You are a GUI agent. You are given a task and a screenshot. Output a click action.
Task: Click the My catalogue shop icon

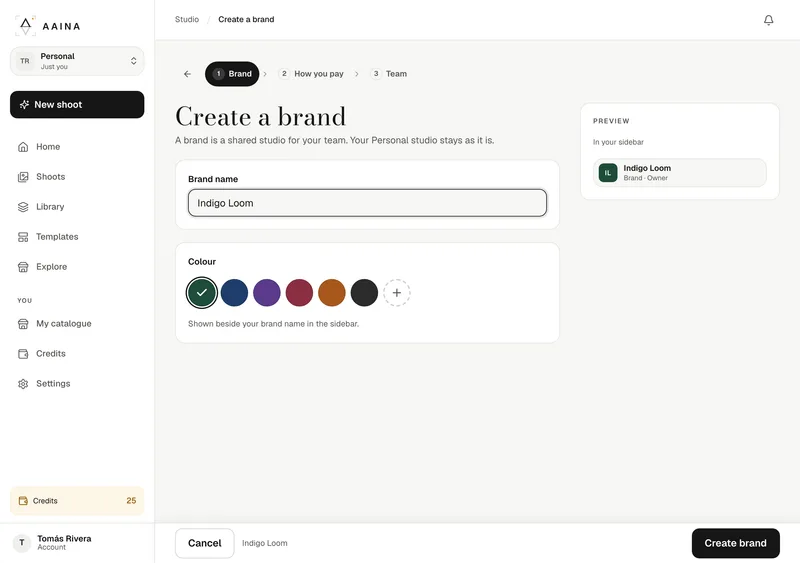coord(23,324)
